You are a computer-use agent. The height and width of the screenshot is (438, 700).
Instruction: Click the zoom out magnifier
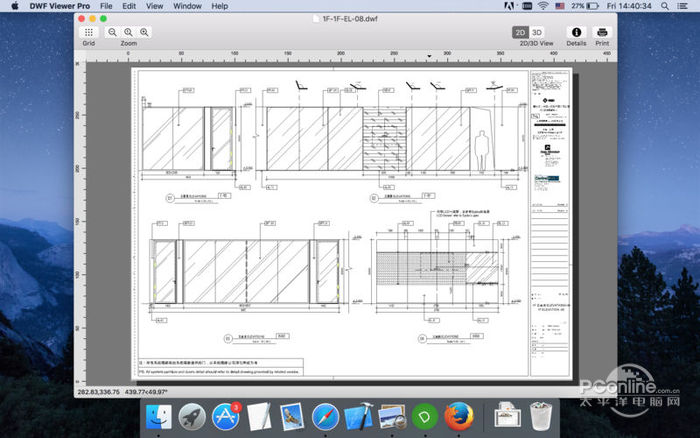coord(113,32)
